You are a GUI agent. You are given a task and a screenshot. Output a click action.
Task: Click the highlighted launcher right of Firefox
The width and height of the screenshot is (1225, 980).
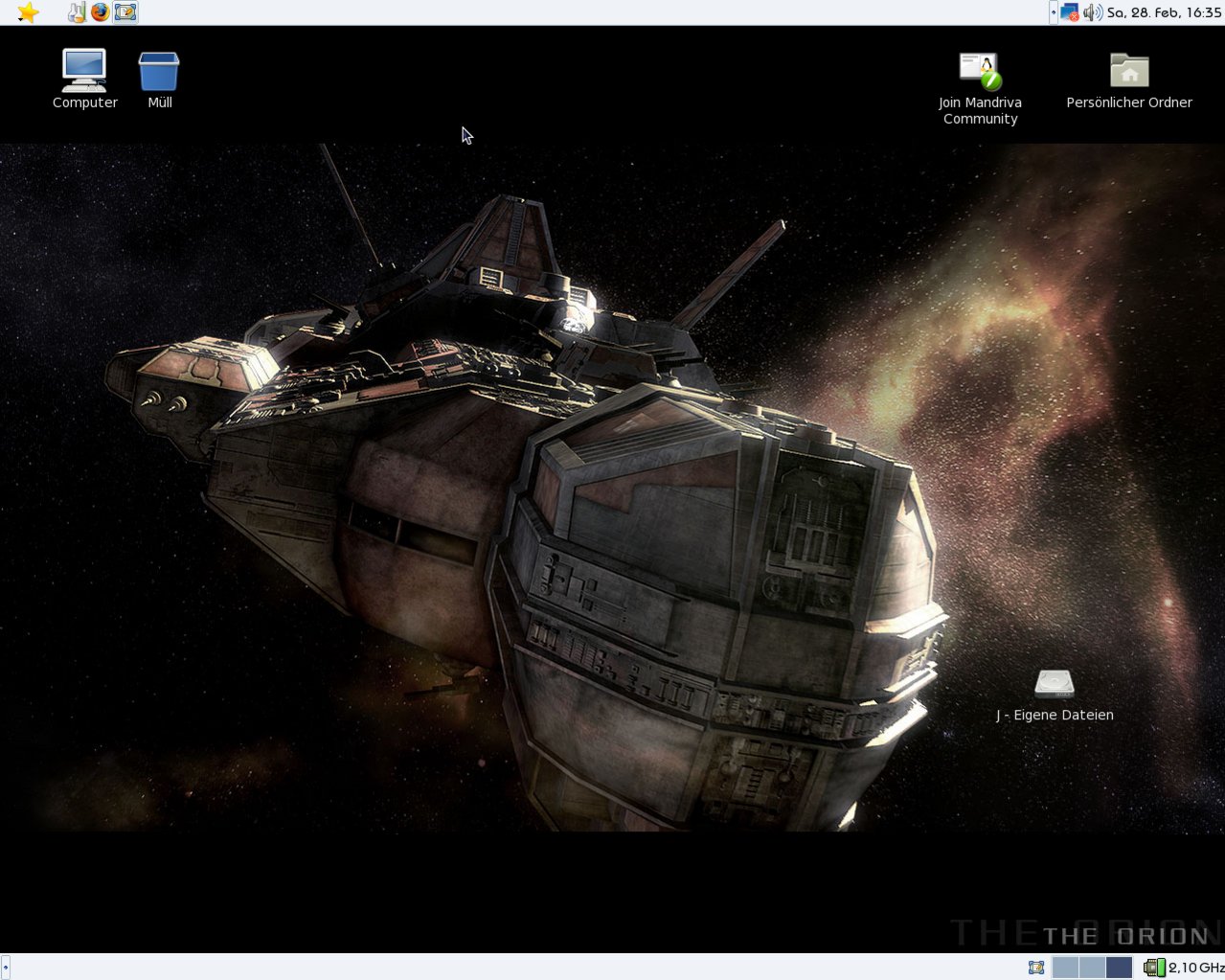click(x=125, y=12)
